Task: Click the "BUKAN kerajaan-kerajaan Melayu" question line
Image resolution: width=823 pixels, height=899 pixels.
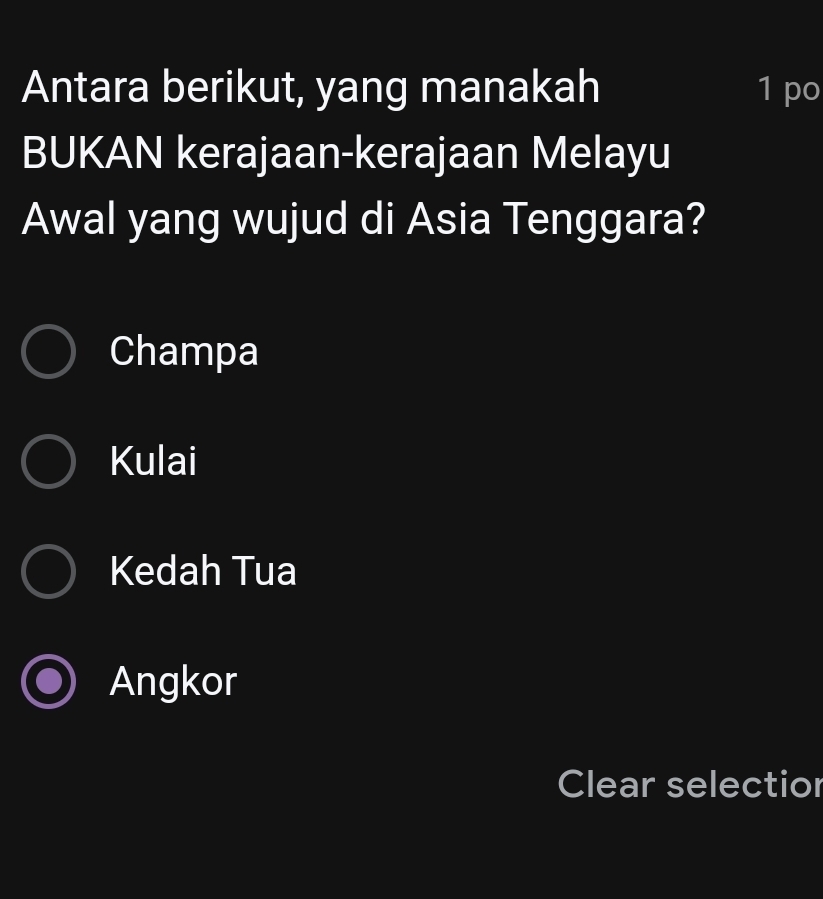Action: 346,154
